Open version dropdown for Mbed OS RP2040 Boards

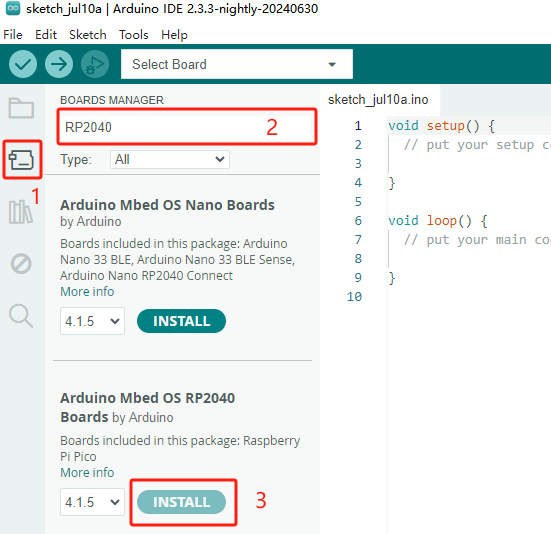[x=92, y=502]
